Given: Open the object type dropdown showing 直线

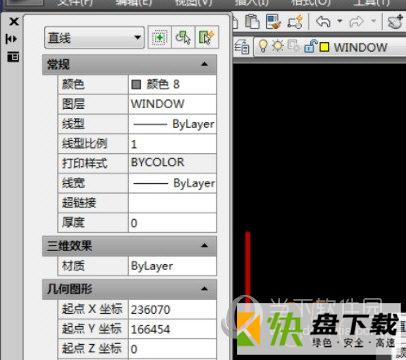Looking at the screenshot, I should tap(94, 38).
